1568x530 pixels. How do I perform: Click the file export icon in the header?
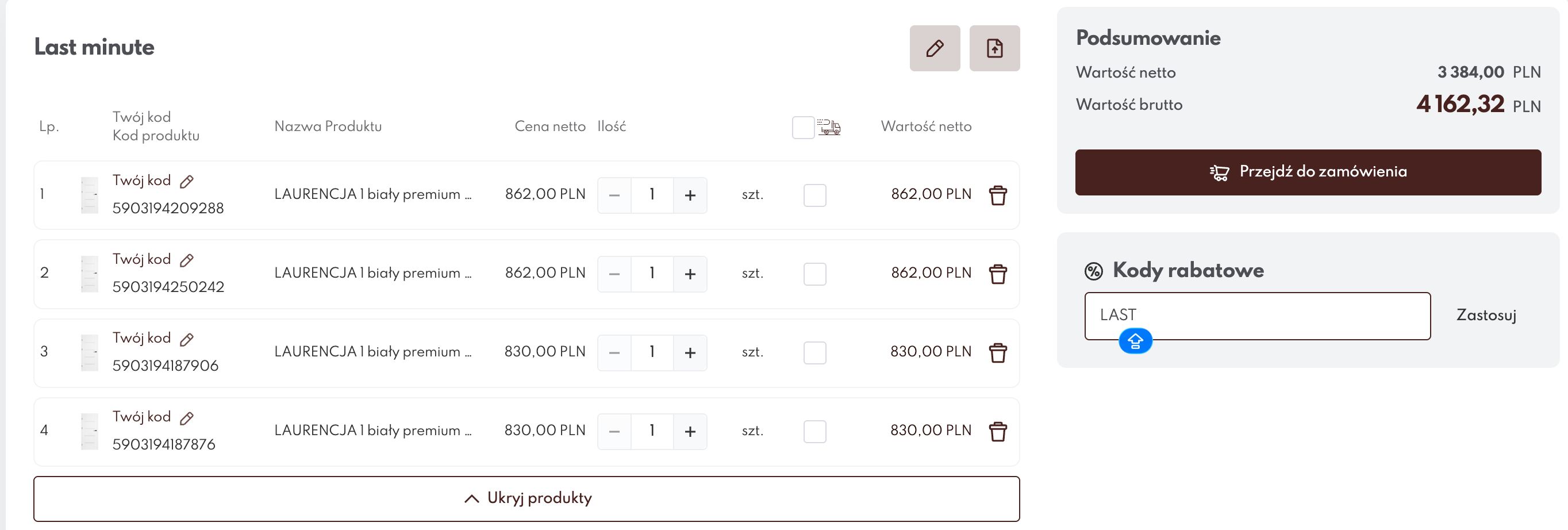pyautogui.click(x=994, y=48)
